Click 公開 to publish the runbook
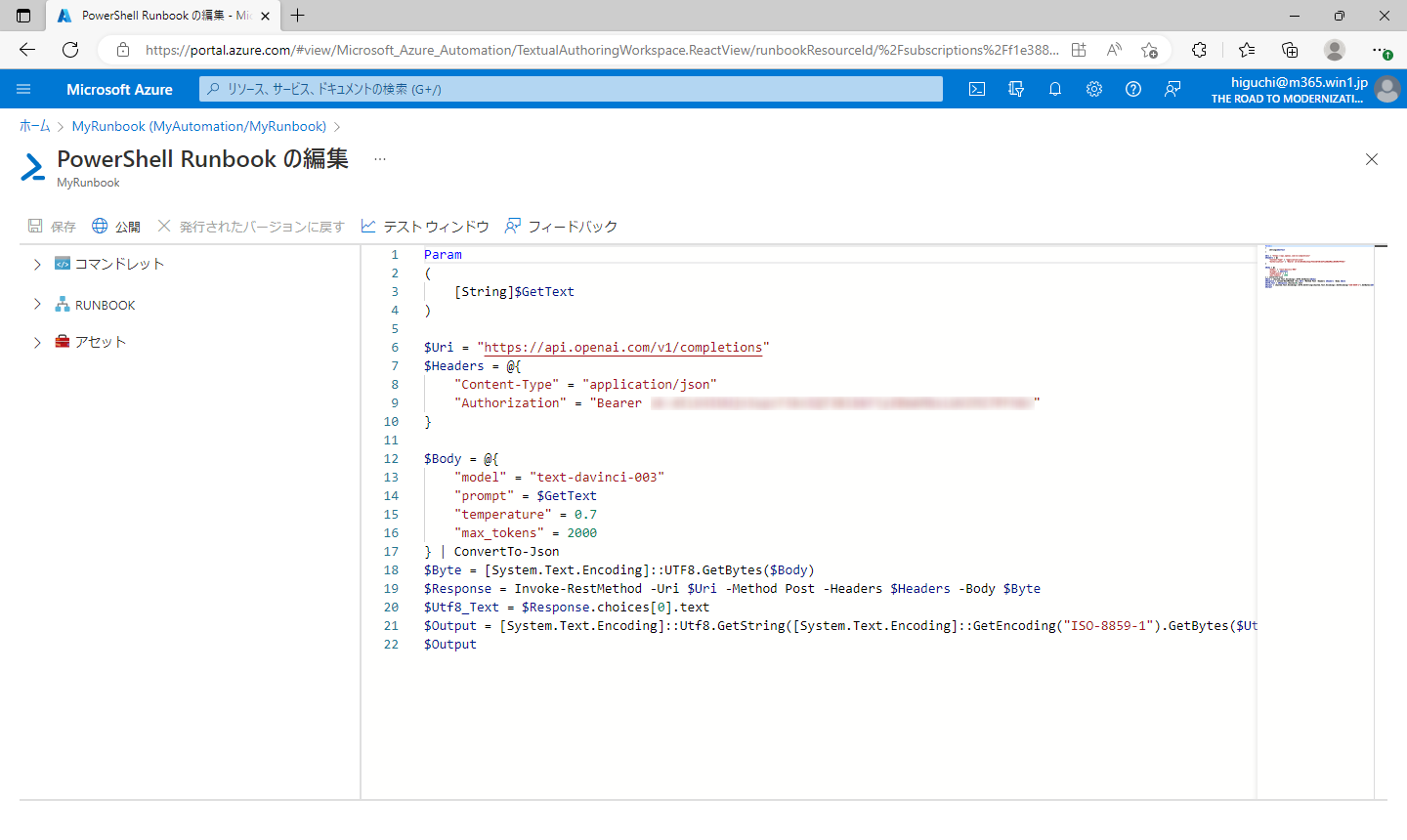Viewport: 1407px width, 840px height. [x=116, y=227]
